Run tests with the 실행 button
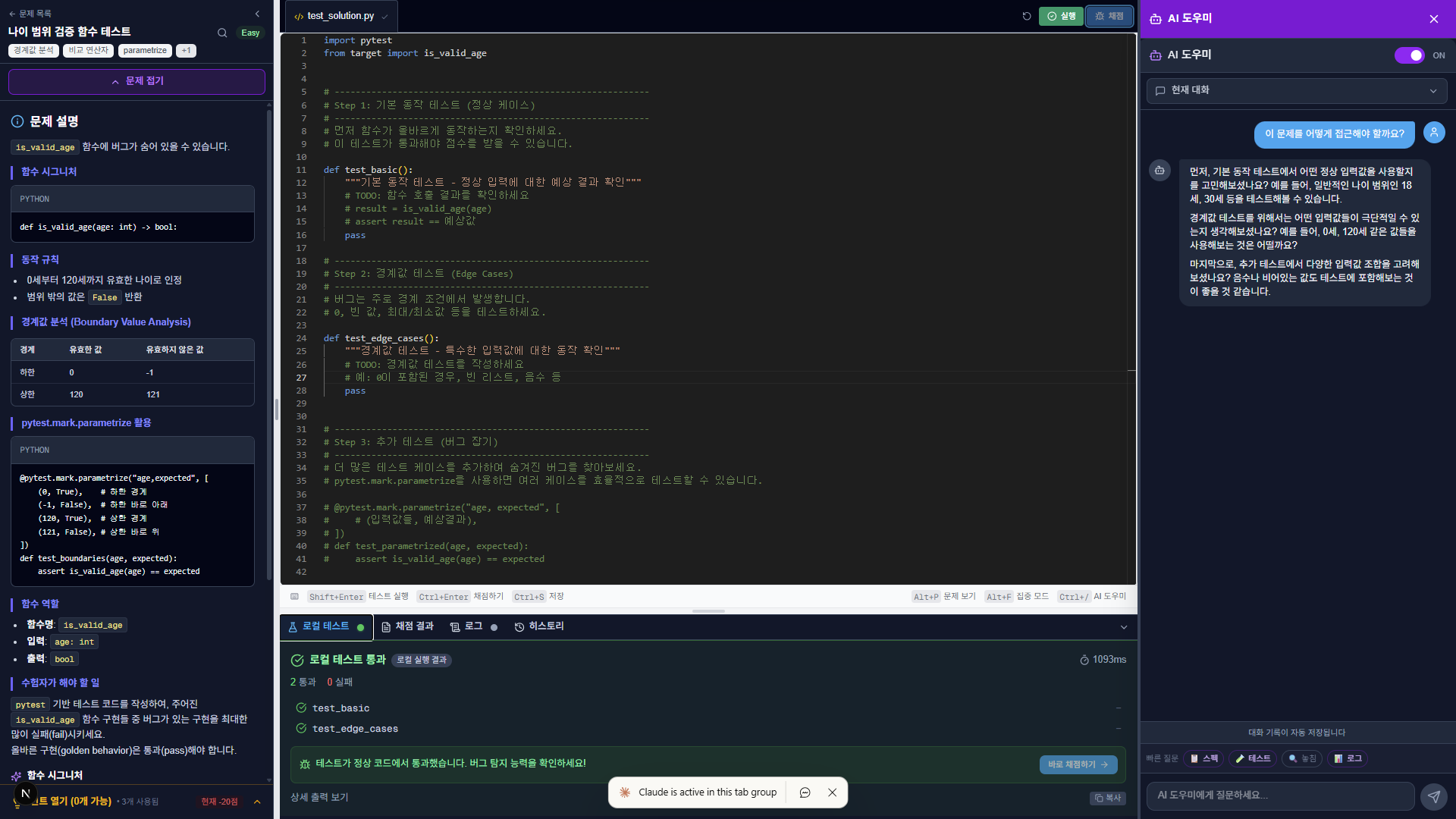The height and width of the screenshot is (819, 1456). (x=1061, y=16)
